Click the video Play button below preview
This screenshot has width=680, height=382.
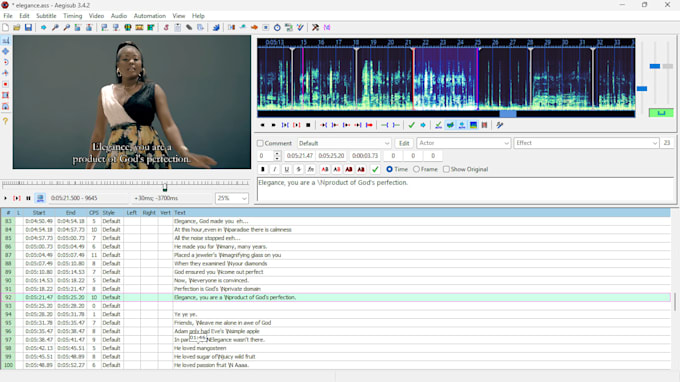click(5, 198)
